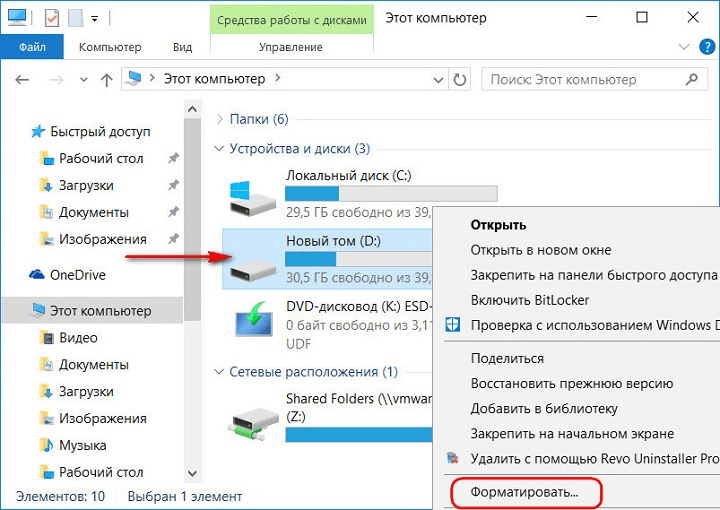Switch to the Вид ribbon tab
The image size is (720, 510).
coord(182,47)
